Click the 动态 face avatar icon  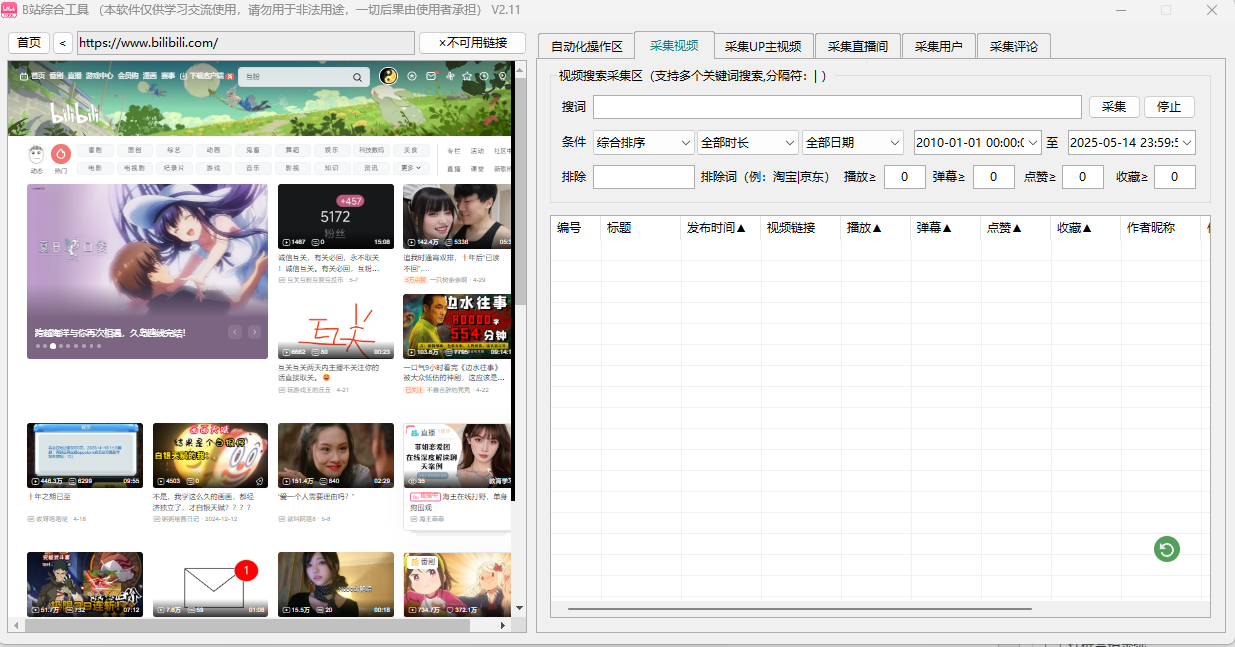coord(36,154)
